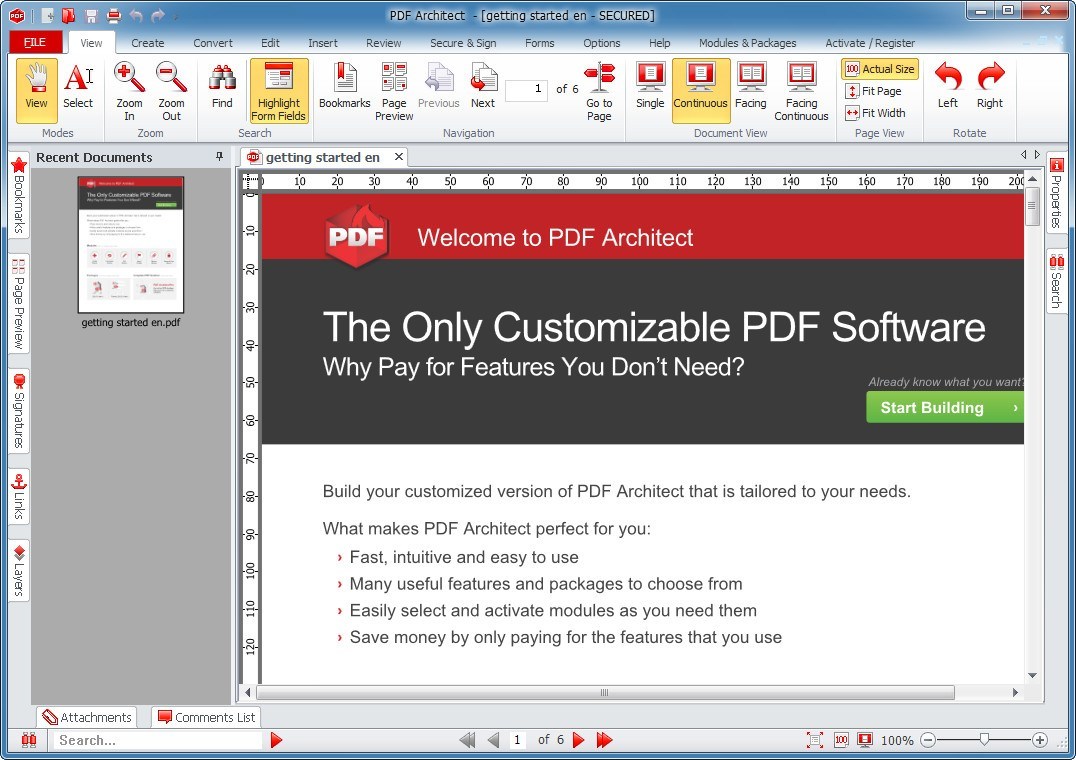Enable Fit Width page view
1076x760 pixels.
(x=877, y=113)
